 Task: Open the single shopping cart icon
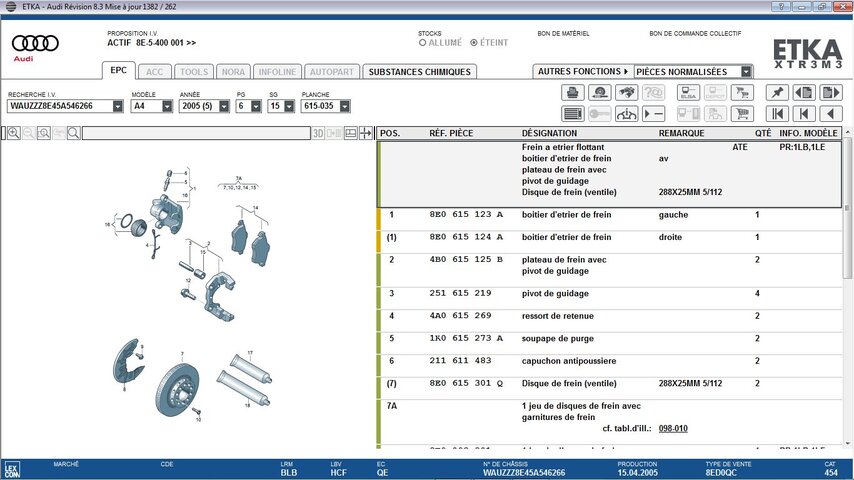tap(742, 114)
